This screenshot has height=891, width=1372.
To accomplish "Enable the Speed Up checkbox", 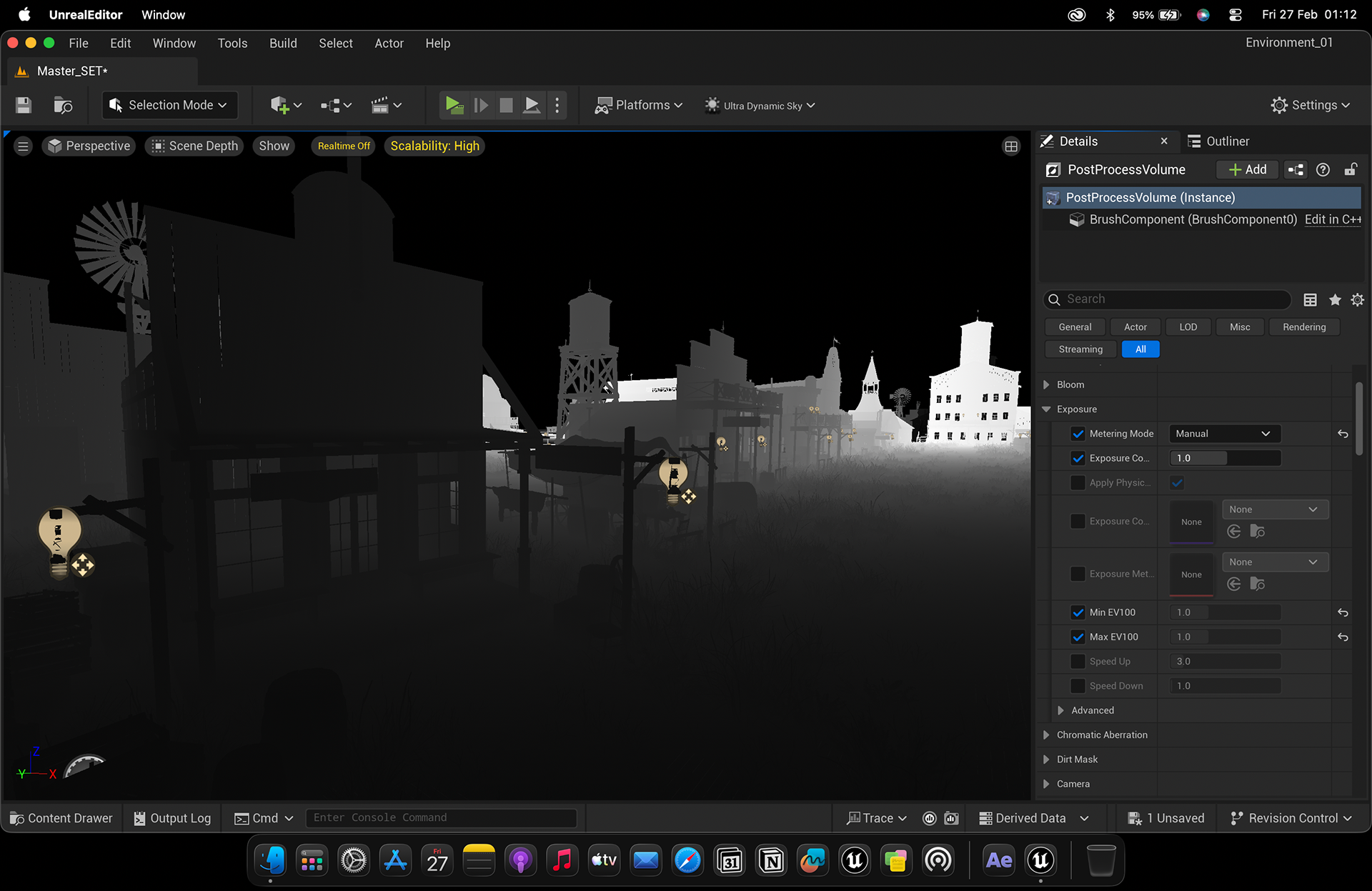I will point(1078,662).
